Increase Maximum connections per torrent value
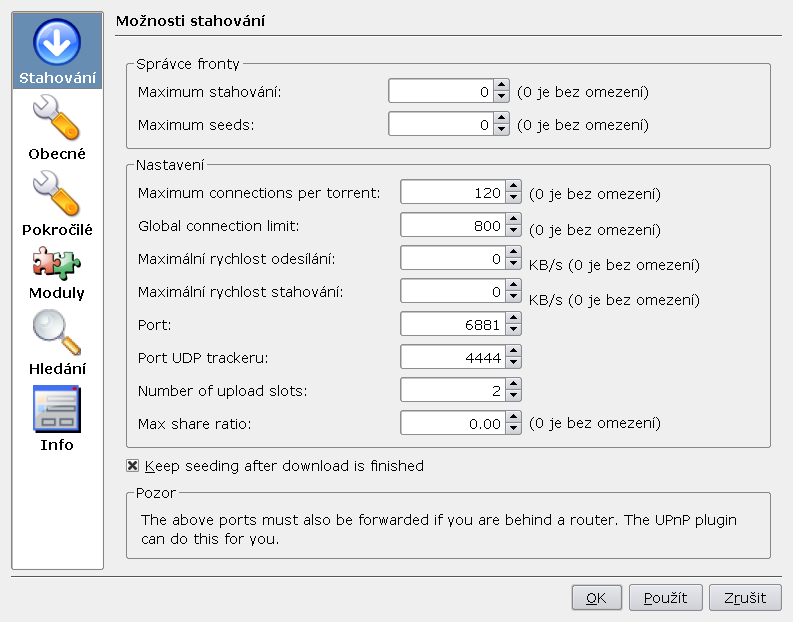The image size is (793, 622). click(514, 187)
